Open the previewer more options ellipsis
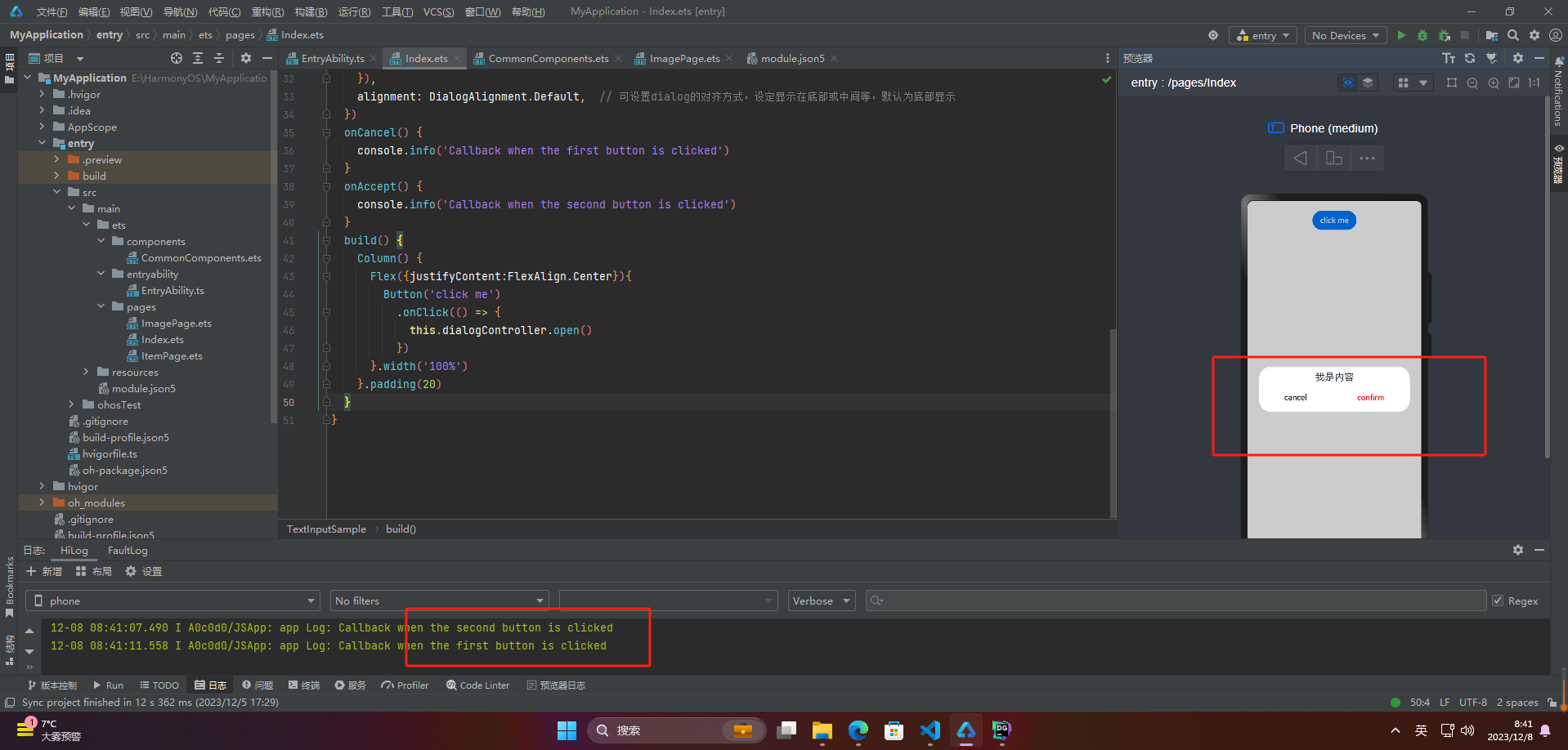 click(x=1367, y=158)
